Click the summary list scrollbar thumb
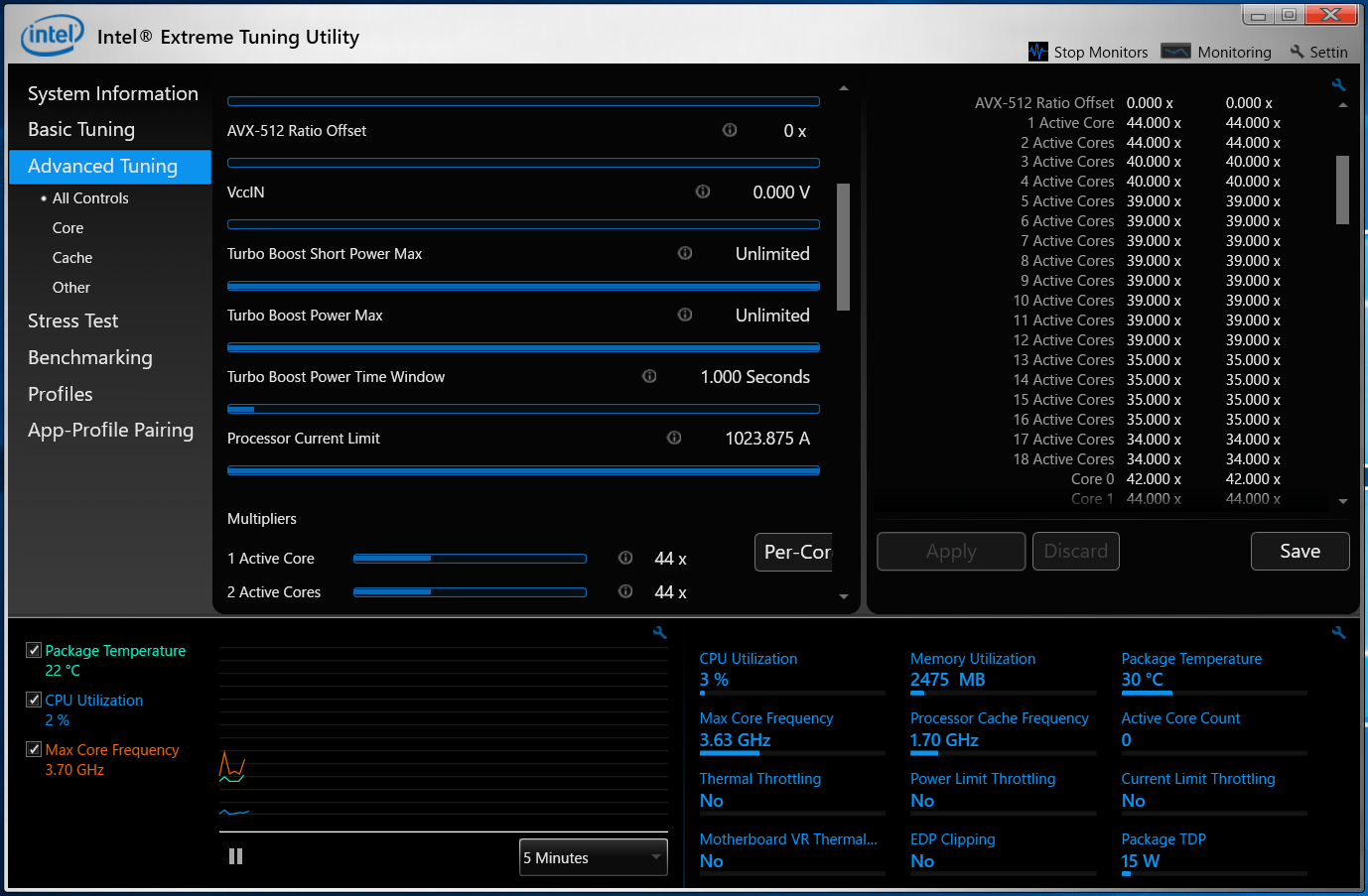Screen dimensions: 1368x896 pyautogui.click(x=1343, y=190)
